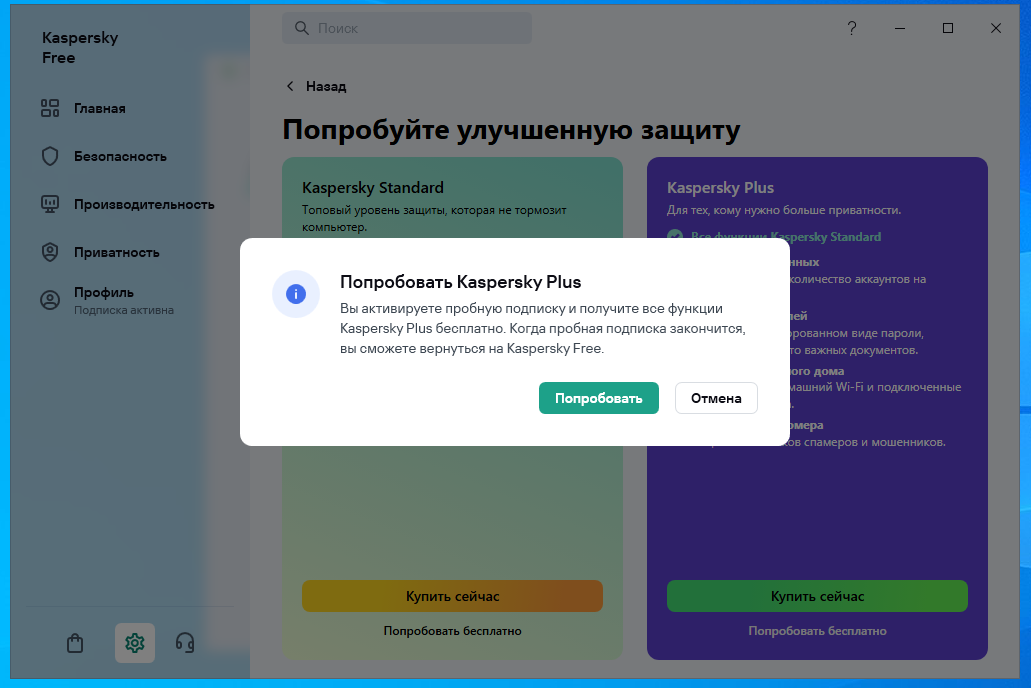Viewport: 1031px width, 688px height.
Task: Click the Kaspersky Free logo text
Action: click(x=80, y=47)
